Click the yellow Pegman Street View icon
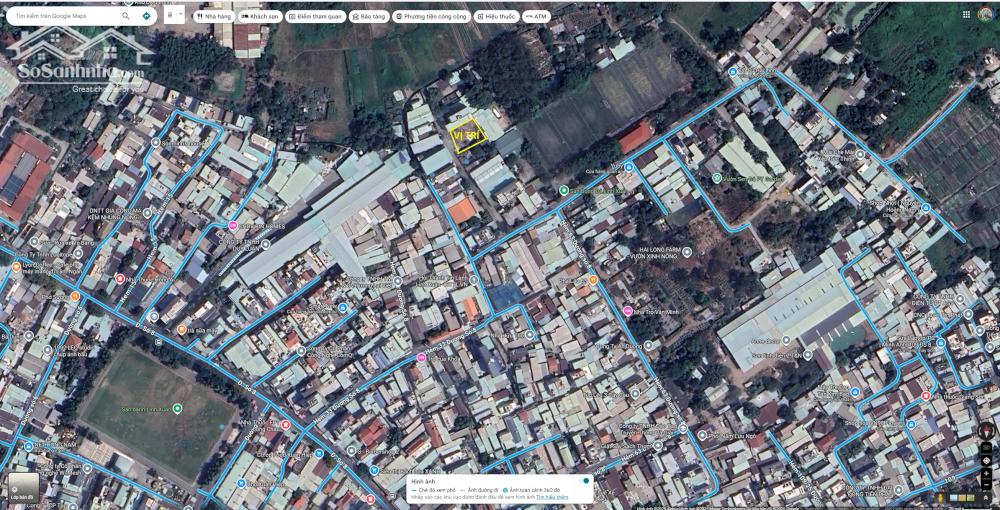The width and height of the screenshot is (1000, 510). 941,497
